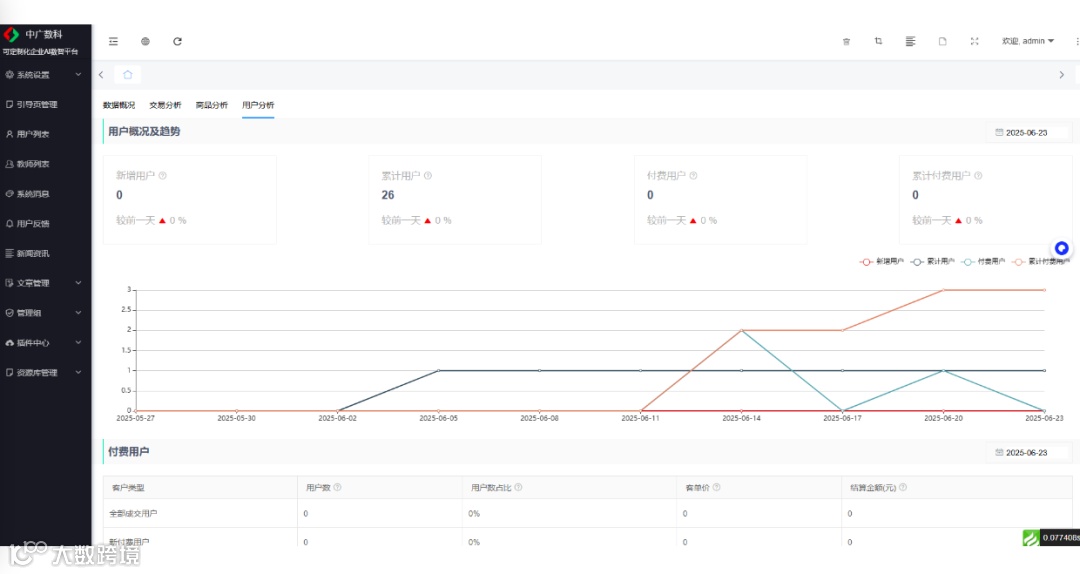Click the trash icon in the top-right toolbar
Screen dimensions: 1080x574
point(847,41)
